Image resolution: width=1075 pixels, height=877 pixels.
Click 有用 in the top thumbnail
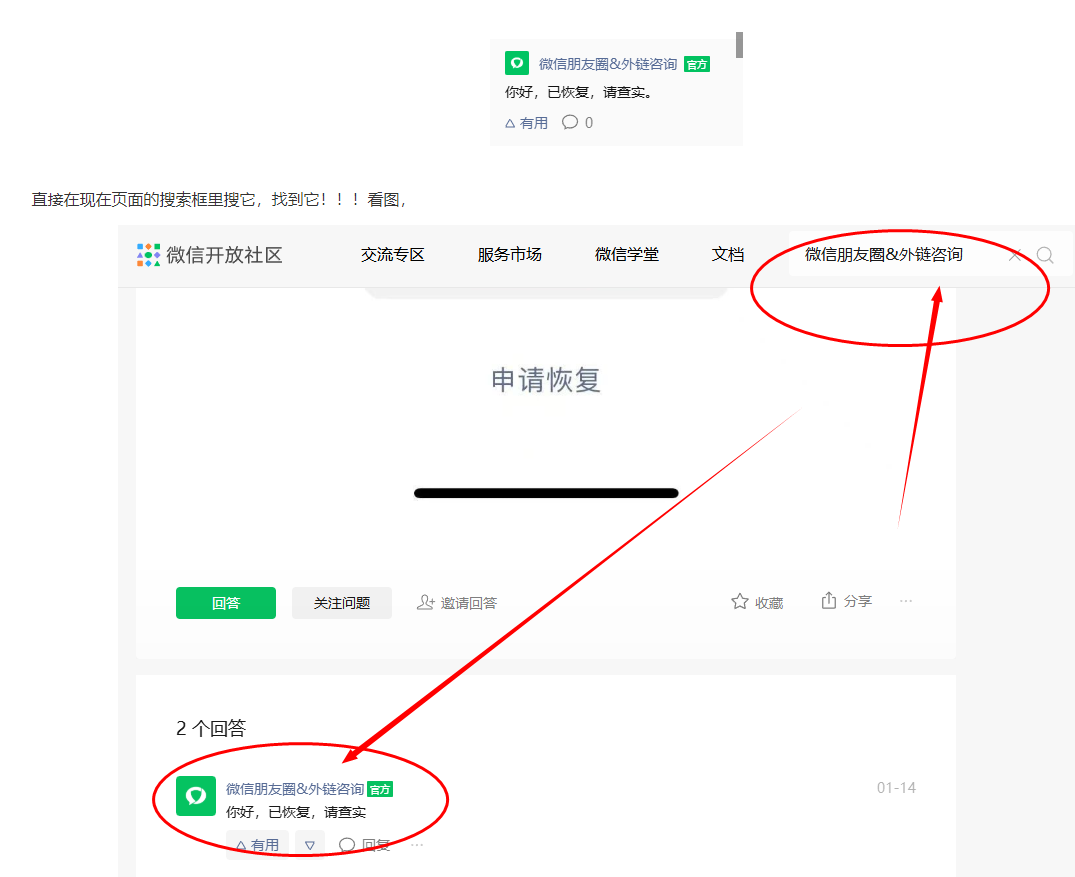pyautogui.click(x=527, y=123)
